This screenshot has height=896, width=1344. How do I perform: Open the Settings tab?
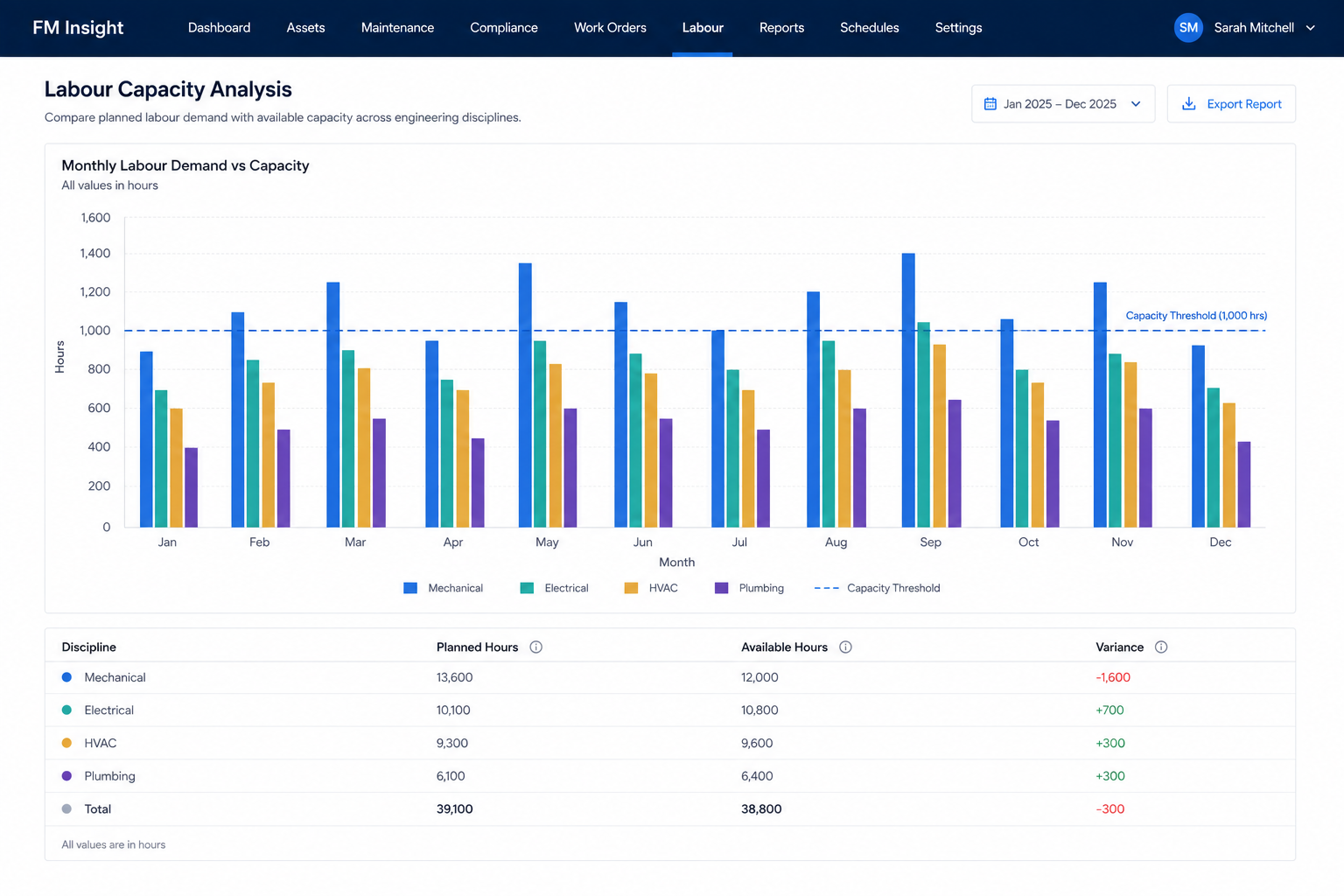tap(958, 28)
